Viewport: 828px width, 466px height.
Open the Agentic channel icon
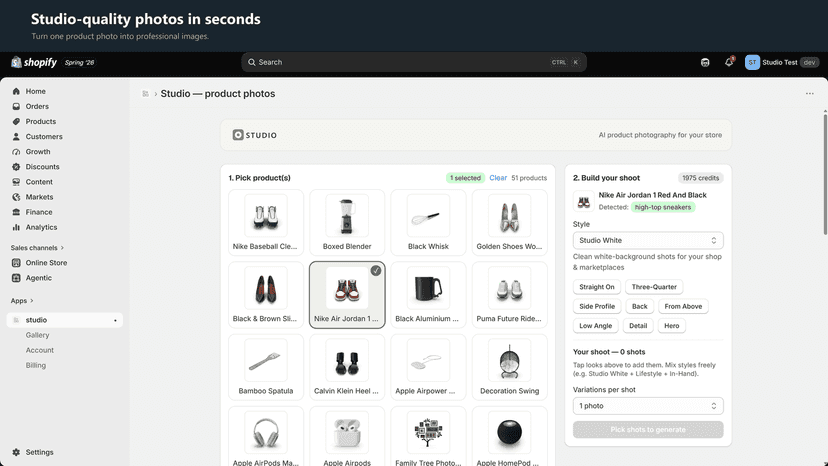click(16, 278)
